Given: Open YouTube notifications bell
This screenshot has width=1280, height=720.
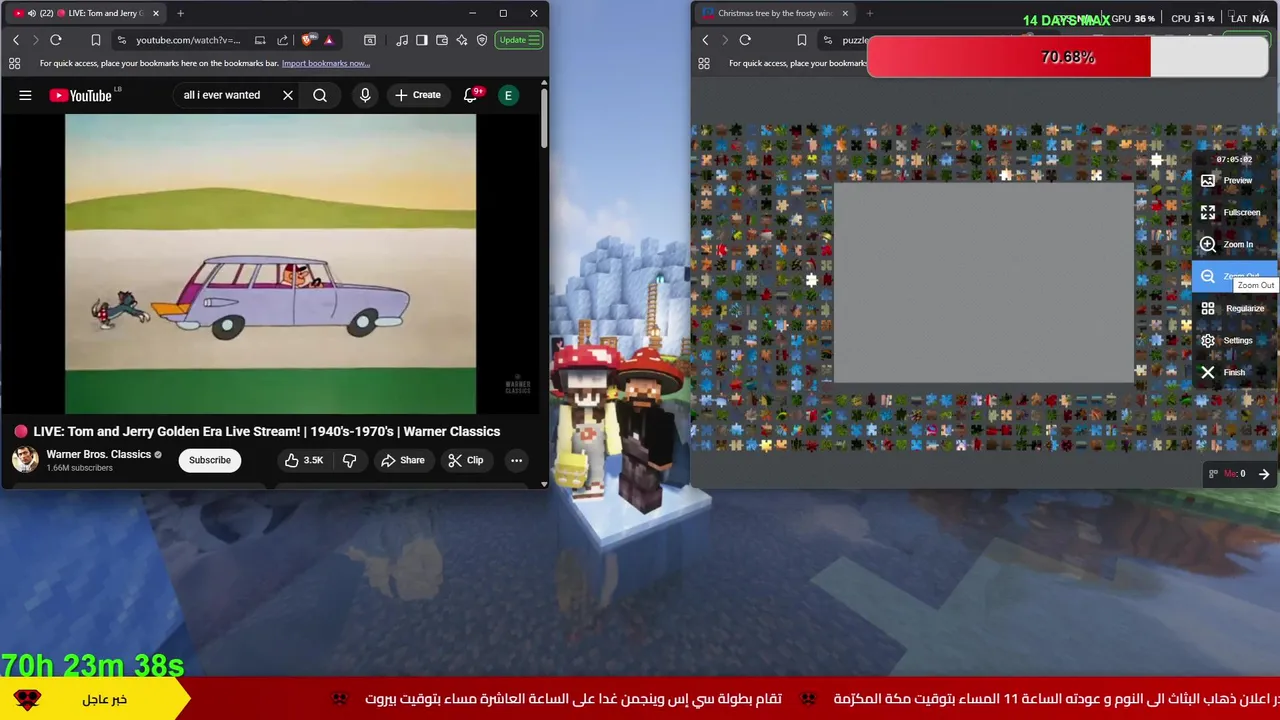Looking at the screenshot, I should coord(471,95).
